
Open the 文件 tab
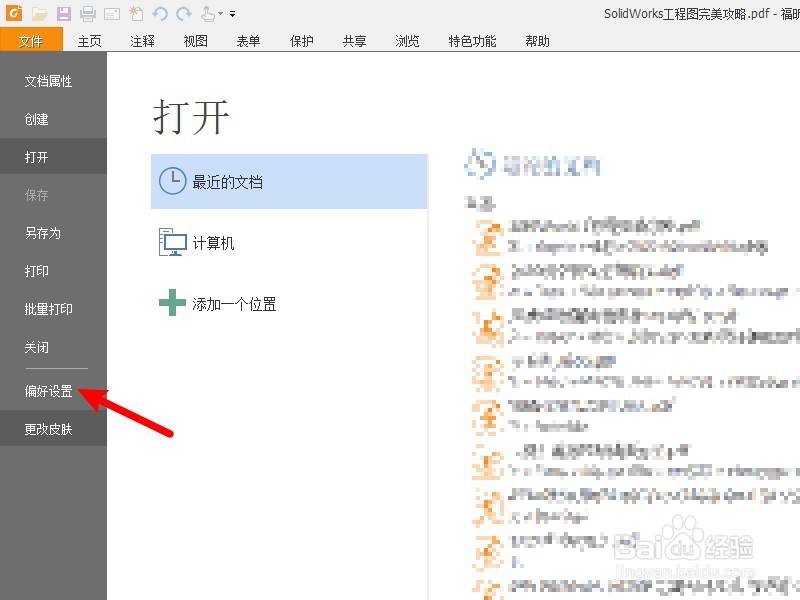pos(31,40)
